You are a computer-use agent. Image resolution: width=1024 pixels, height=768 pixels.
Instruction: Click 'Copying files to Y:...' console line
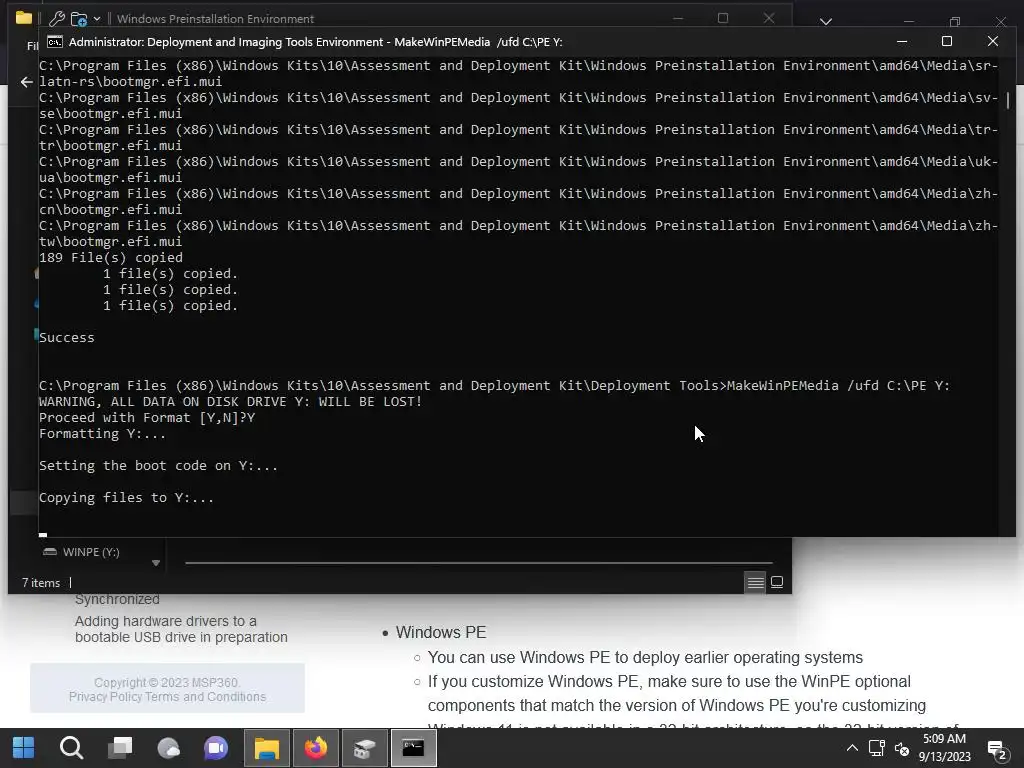point(126,498)
